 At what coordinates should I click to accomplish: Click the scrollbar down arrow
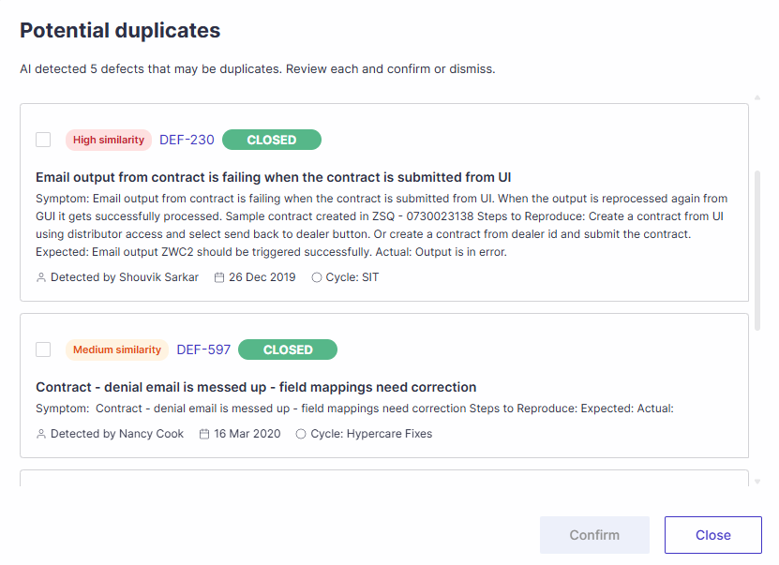[757, 481]
